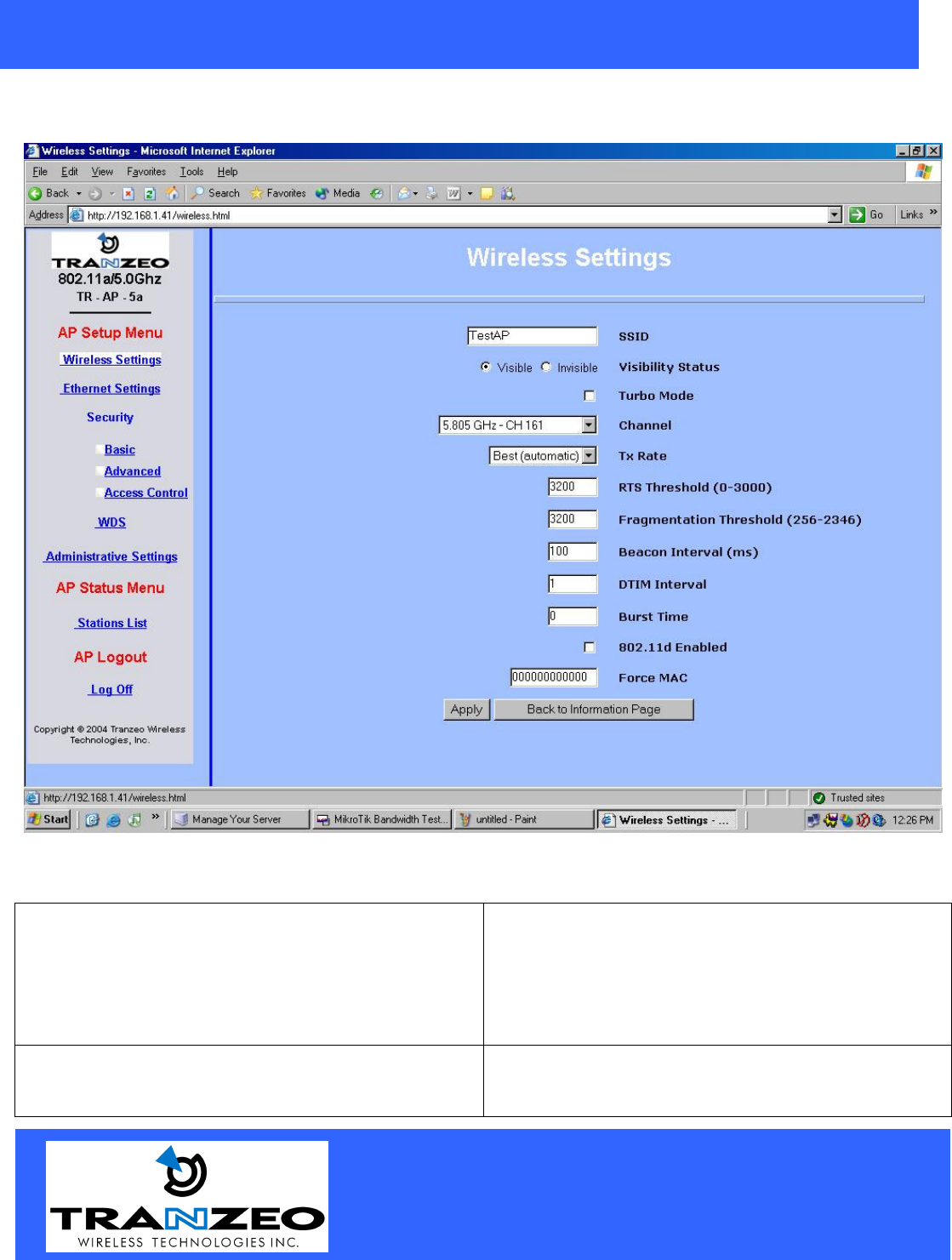Image resolution: width=952 pixels, height=1260 pixels.
Task: Click the Print toolbar icon
Action: click(432, 194)
